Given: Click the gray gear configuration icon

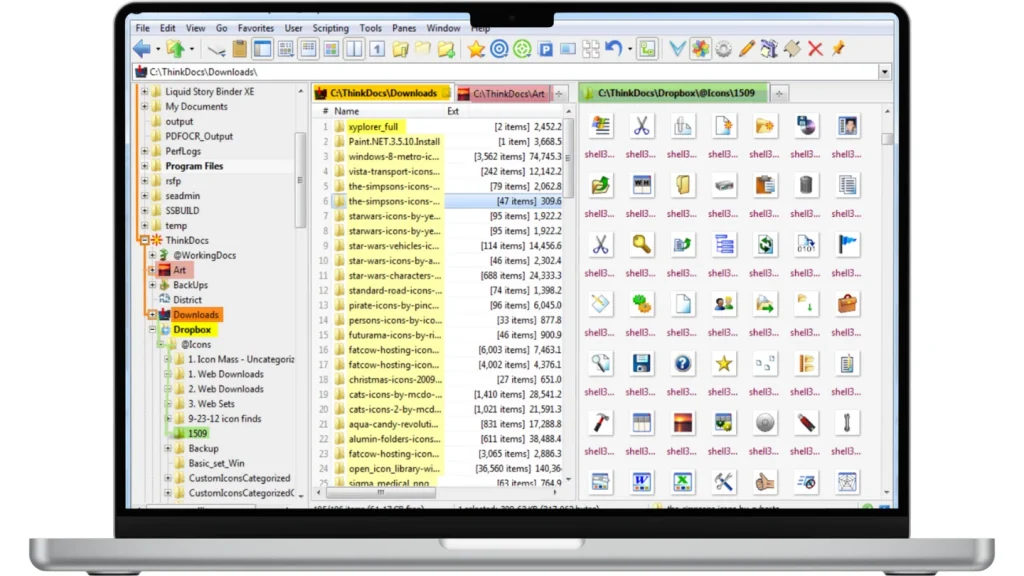Looking at the screenshot, I should [723, 49].
